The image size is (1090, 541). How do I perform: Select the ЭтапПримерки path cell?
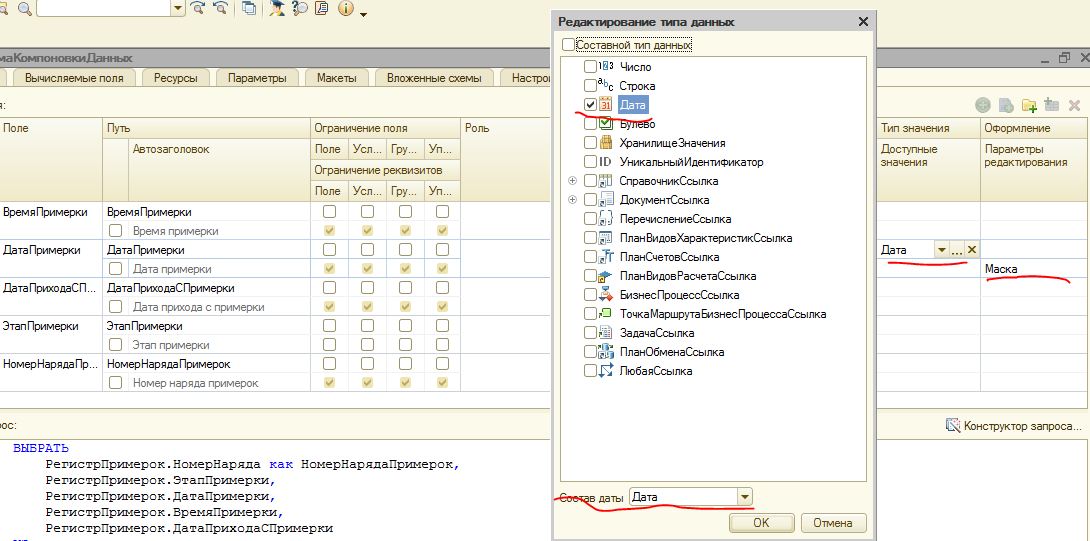tap(206, 325)
